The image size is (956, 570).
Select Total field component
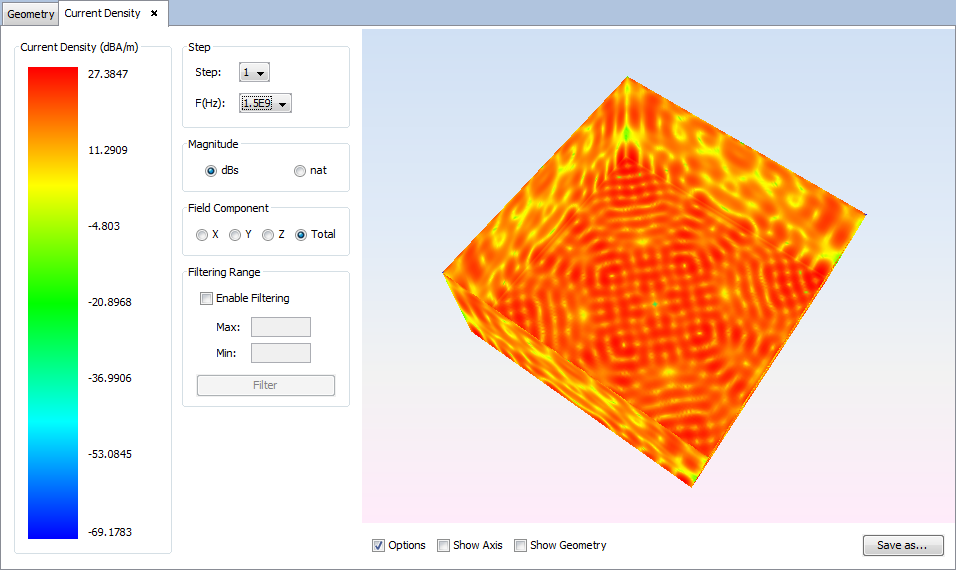coord(301,235)
